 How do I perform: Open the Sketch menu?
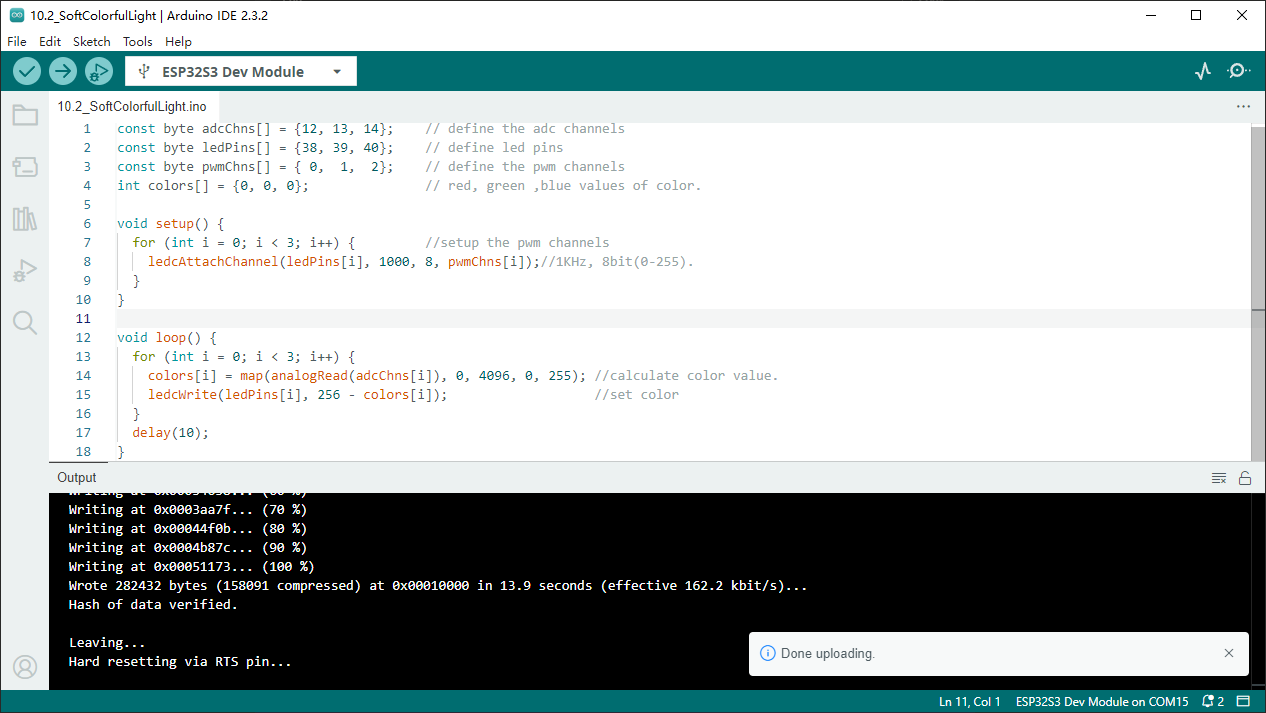(92, 41)
